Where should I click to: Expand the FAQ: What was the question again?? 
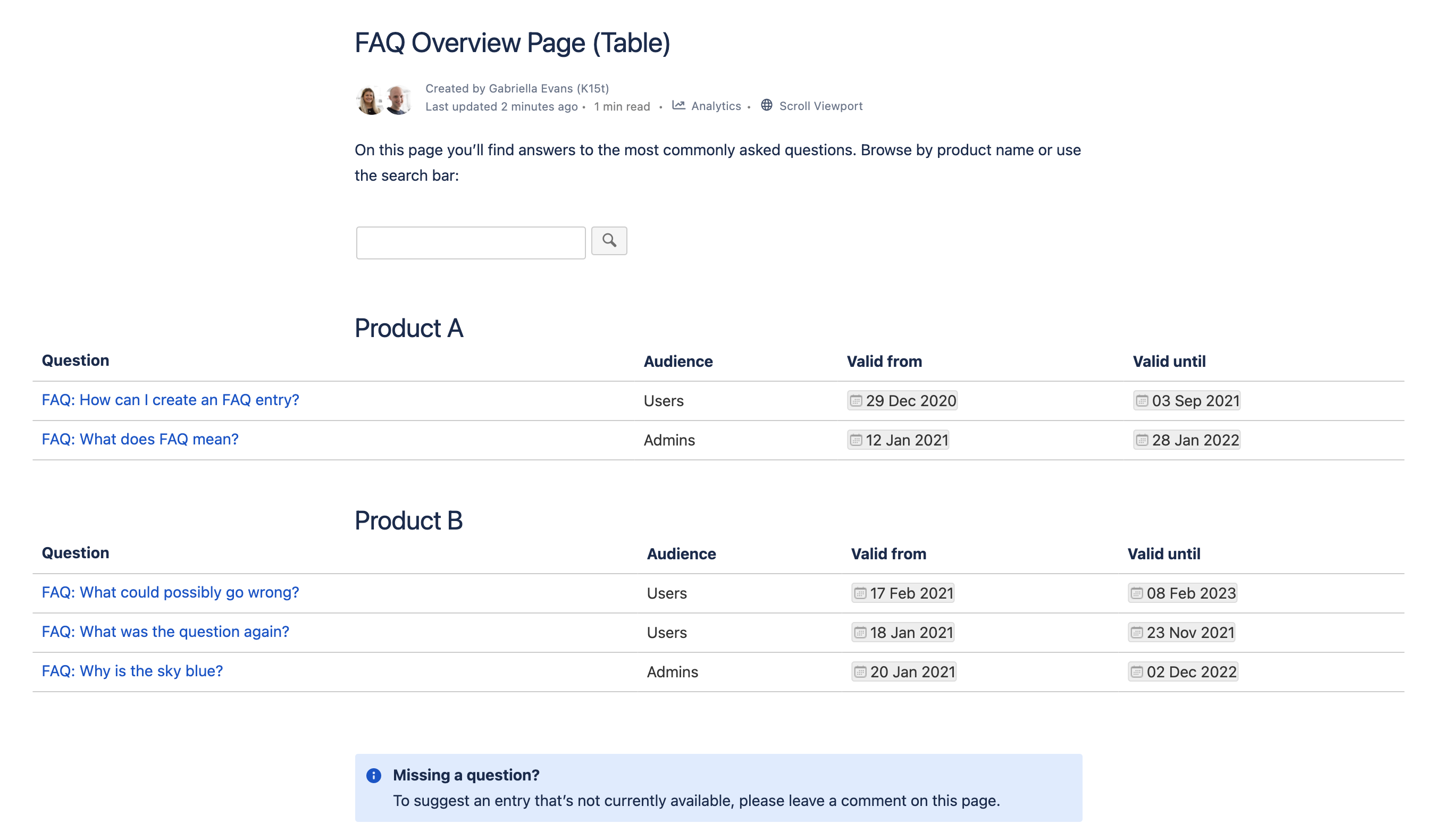[165, 632]
